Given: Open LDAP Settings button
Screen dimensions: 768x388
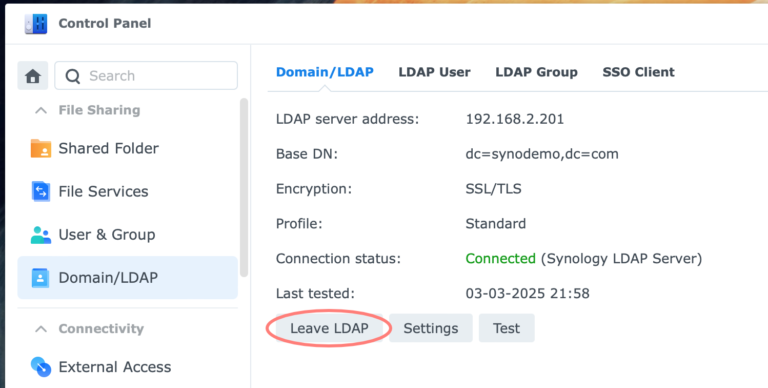Looking at the screenshot, I should tap(431, 328).
